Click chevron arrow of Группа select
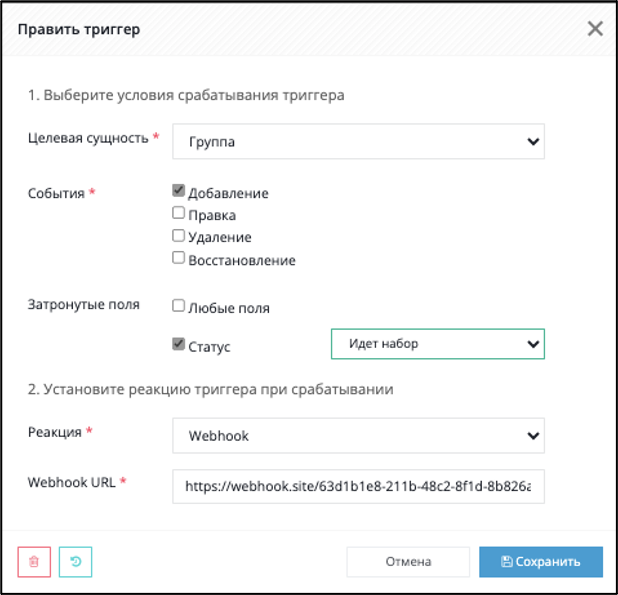 pyautogui.click(x=533, y=141)
